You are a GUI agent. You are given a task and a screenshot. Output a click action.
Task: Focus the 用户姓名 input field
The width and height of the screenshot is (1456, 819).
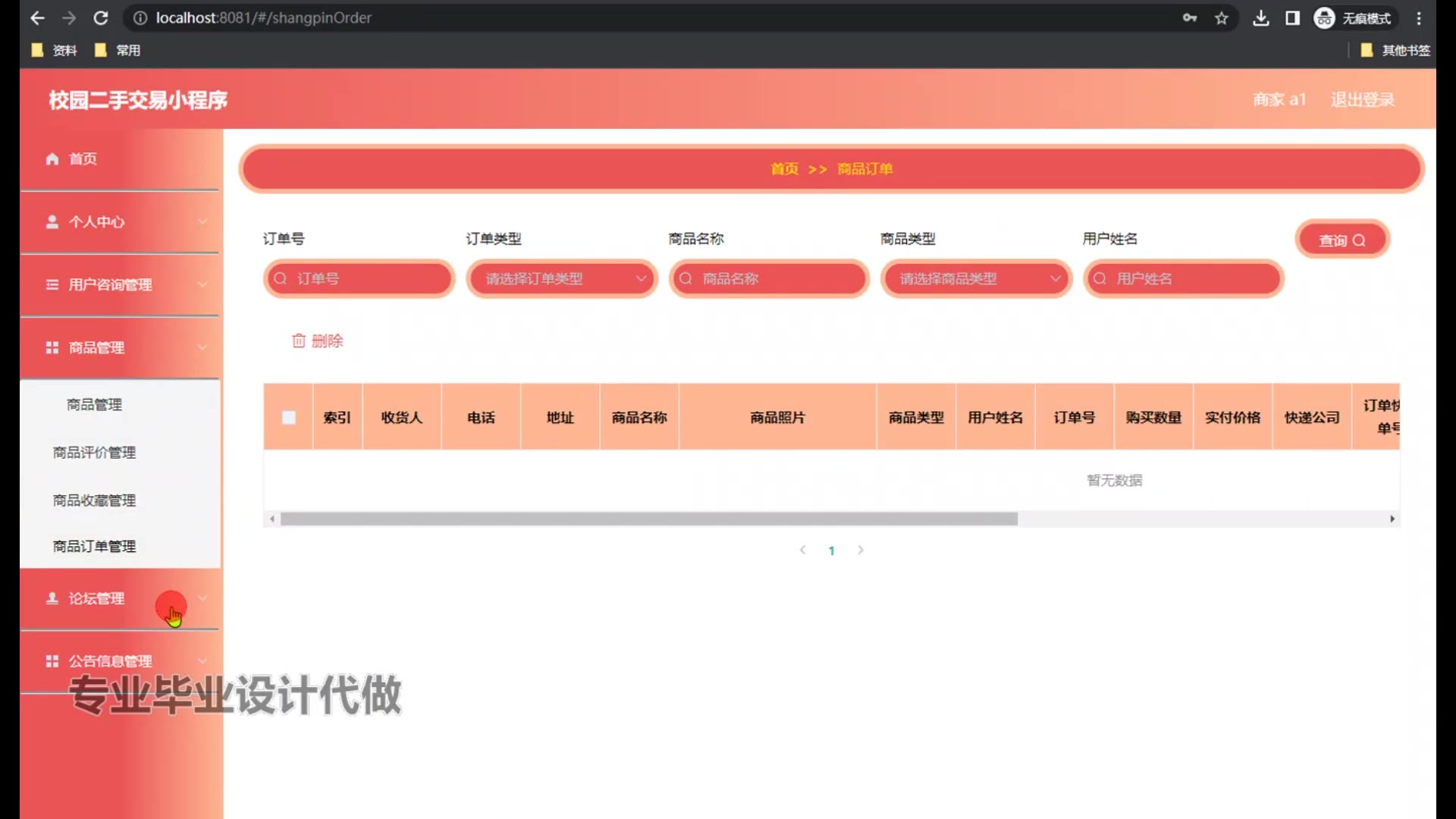[x=1183, y=278]
